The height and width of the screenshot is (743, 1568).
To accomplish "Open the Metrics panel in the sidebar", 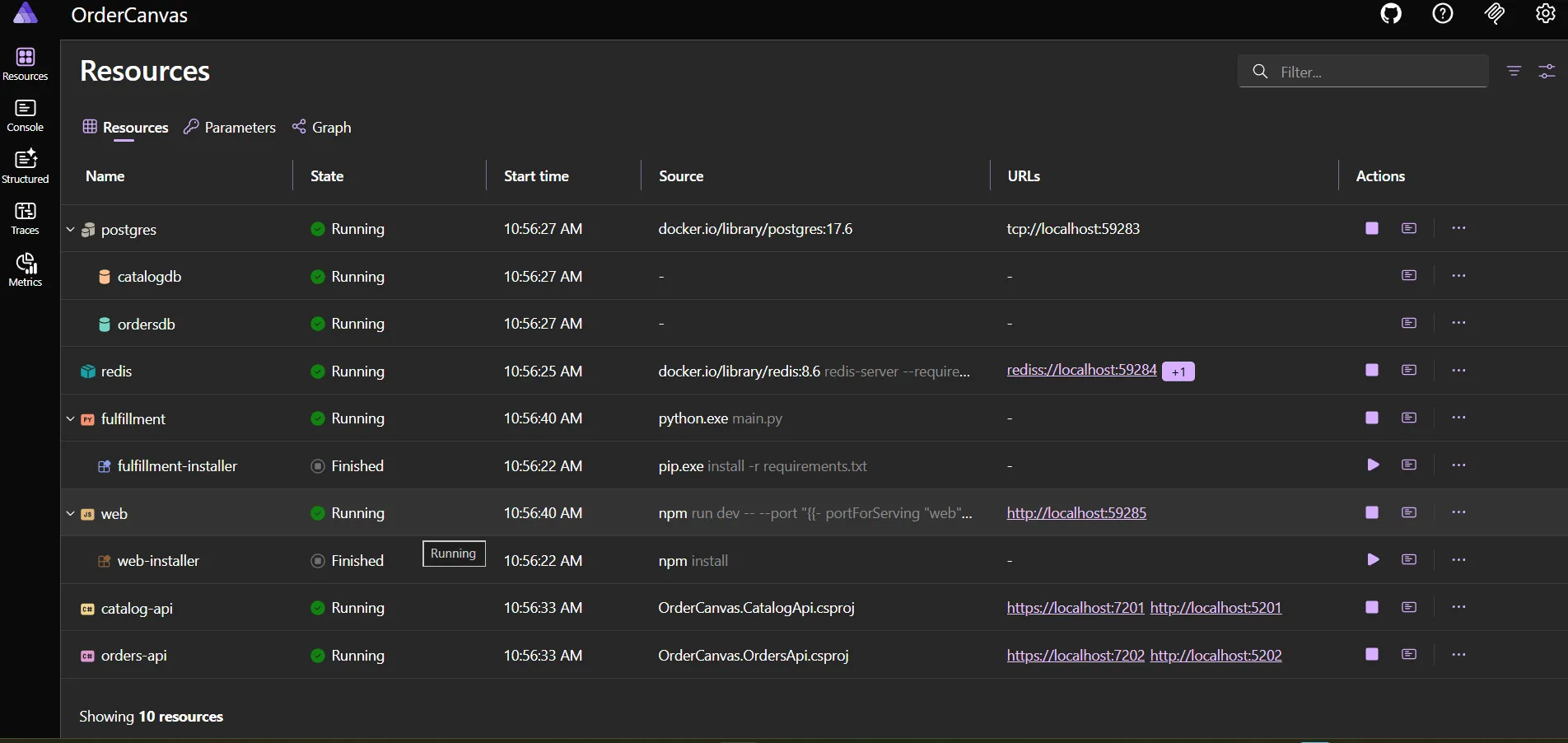I will click(26, 269).
